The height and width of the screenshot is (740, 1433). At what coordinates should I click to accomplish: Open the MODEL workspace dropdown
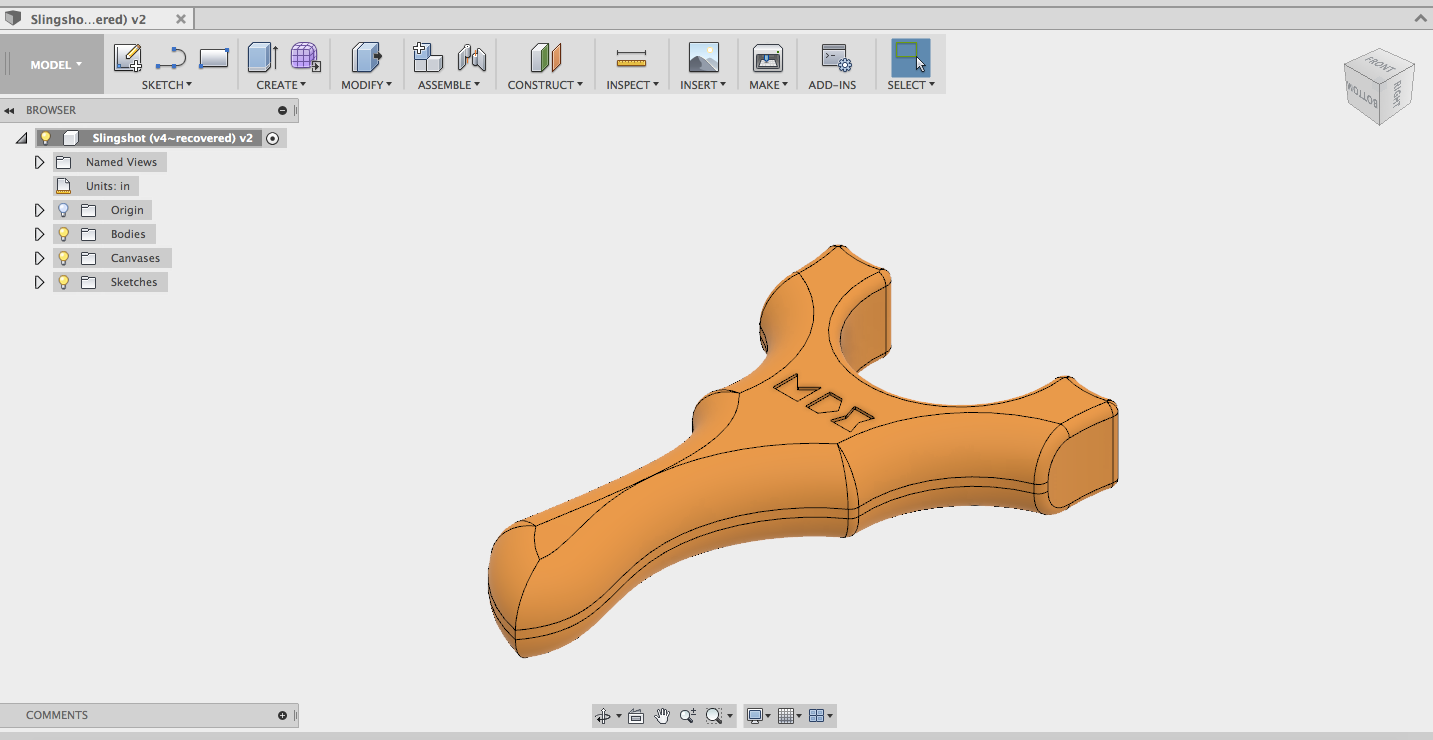coord(53,63)
